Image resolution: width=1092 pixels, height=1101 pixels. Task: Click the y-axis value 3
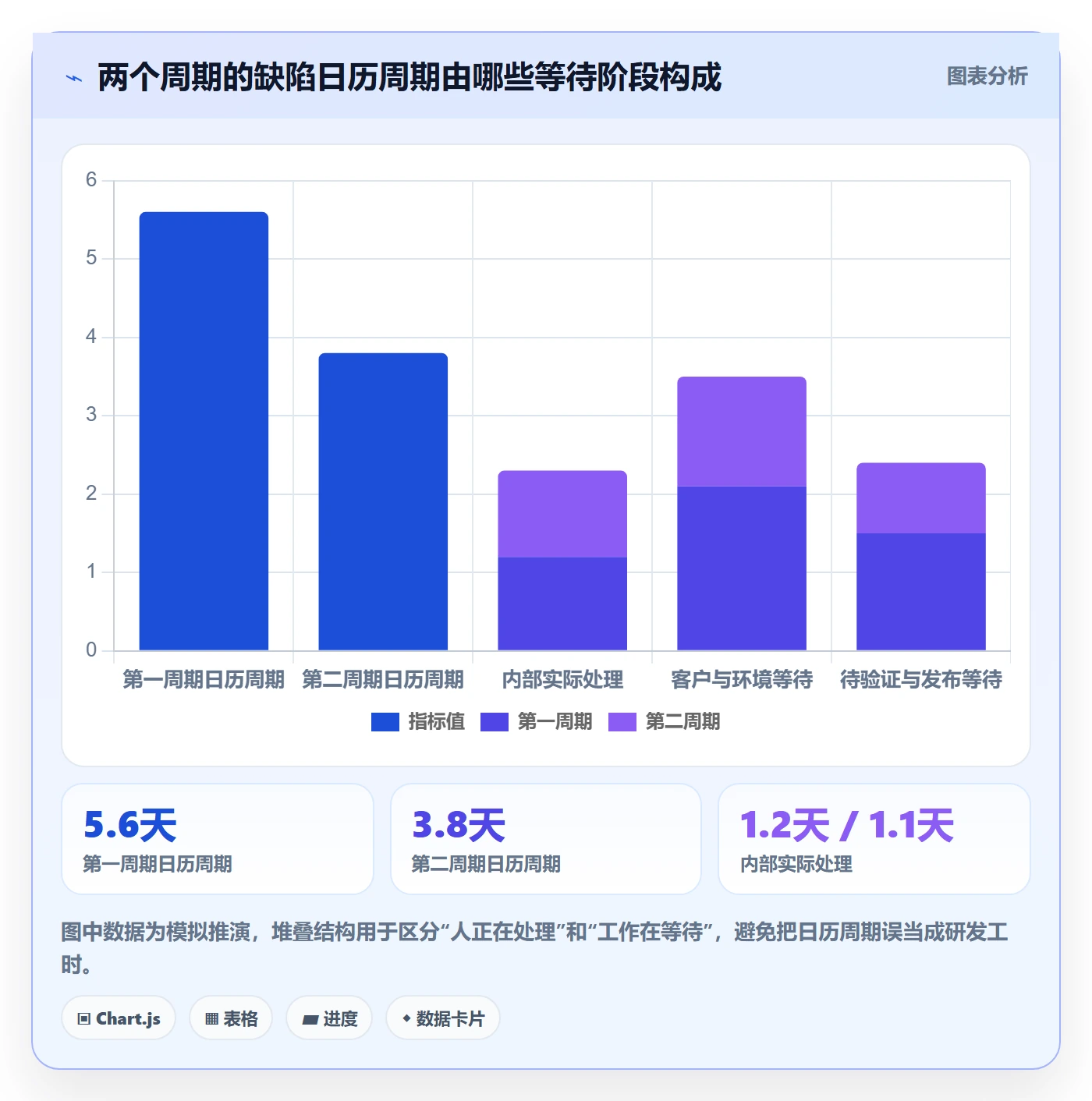[91, 415]
